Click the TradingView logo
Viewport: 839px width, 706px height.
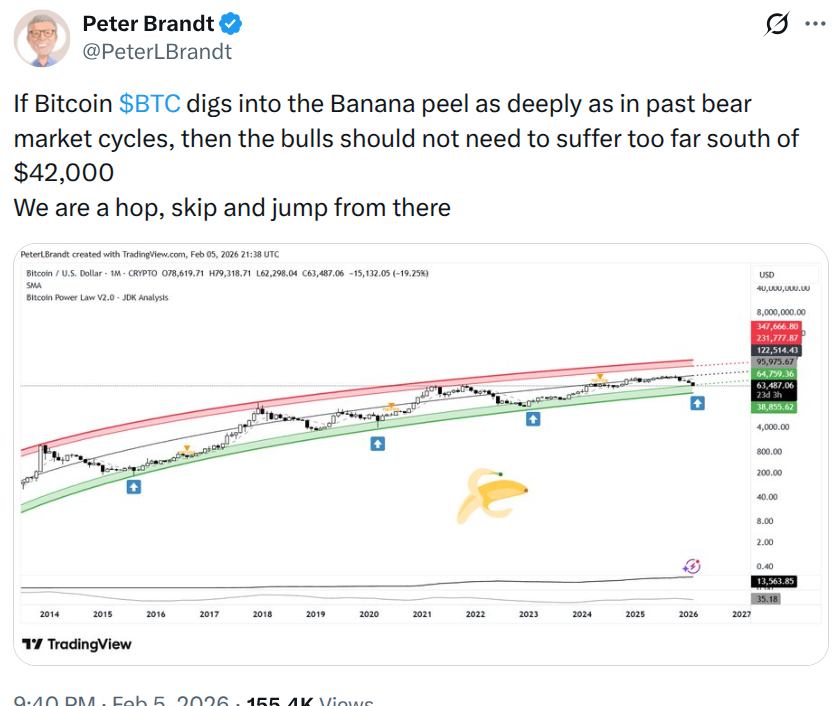pyautogui.click(x=76, y=643)
